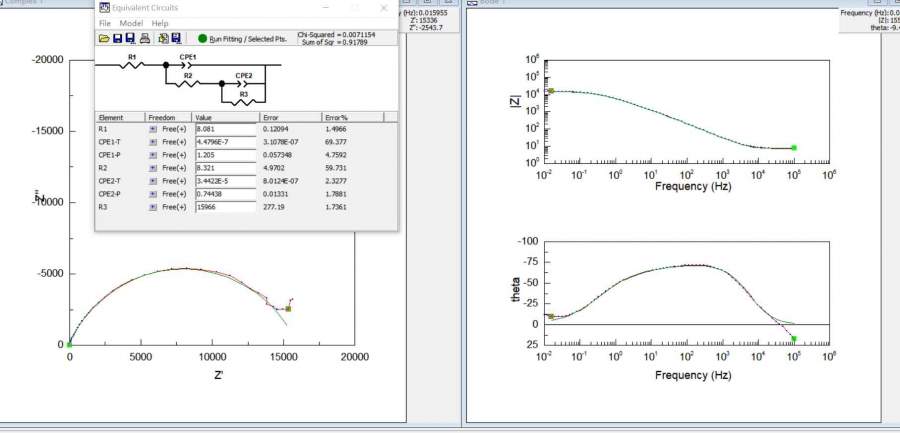Image resolution: width=900 pixels, height=433 pixels.
Task: Open the freedom selector for CPE2-P
Action: coord(153,194)
